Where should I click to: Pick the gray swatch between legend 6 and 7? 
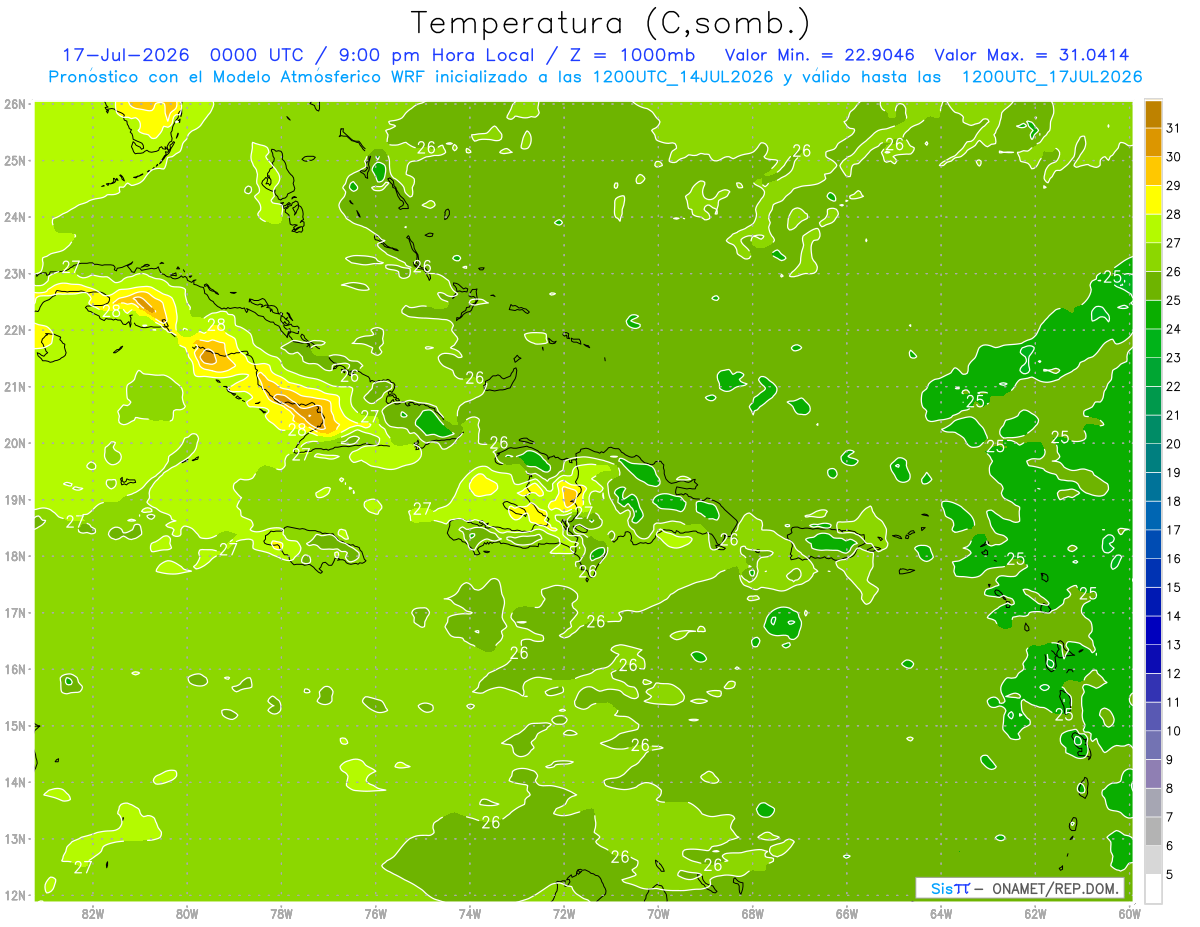coord(1153,831)
